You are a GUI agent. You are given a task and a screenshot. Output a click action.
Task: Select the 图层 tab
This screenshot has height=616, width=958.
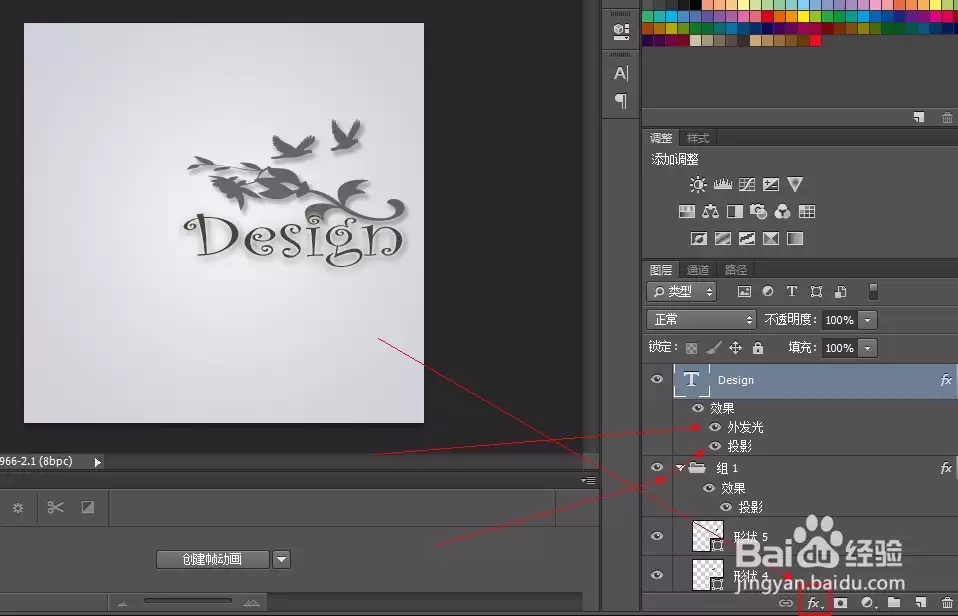click(660, 270)
